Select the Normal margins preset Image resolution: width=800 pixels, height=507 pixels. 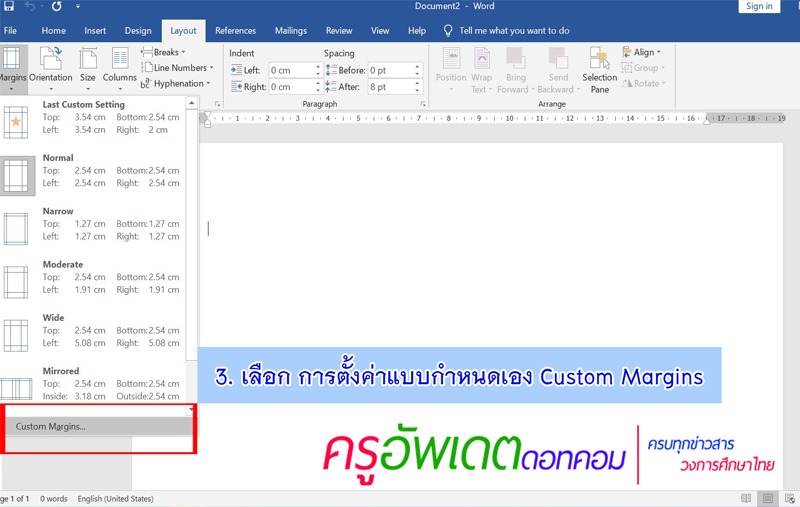[x=92, y=173]
